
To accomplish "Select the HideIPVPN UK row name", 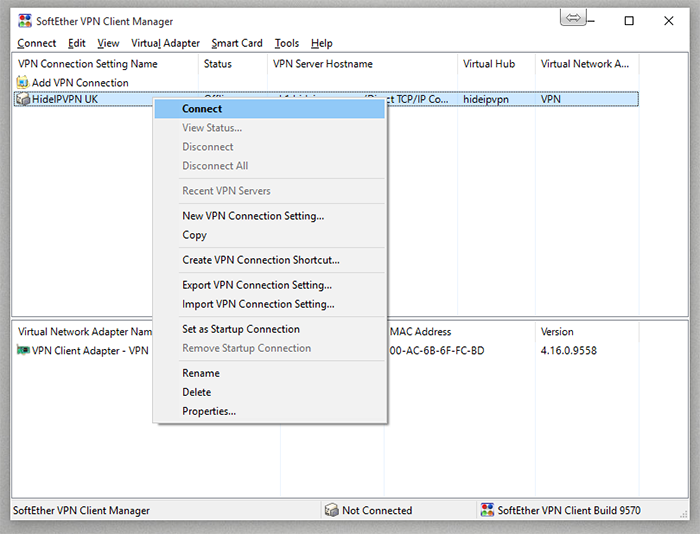I will 65,99.
